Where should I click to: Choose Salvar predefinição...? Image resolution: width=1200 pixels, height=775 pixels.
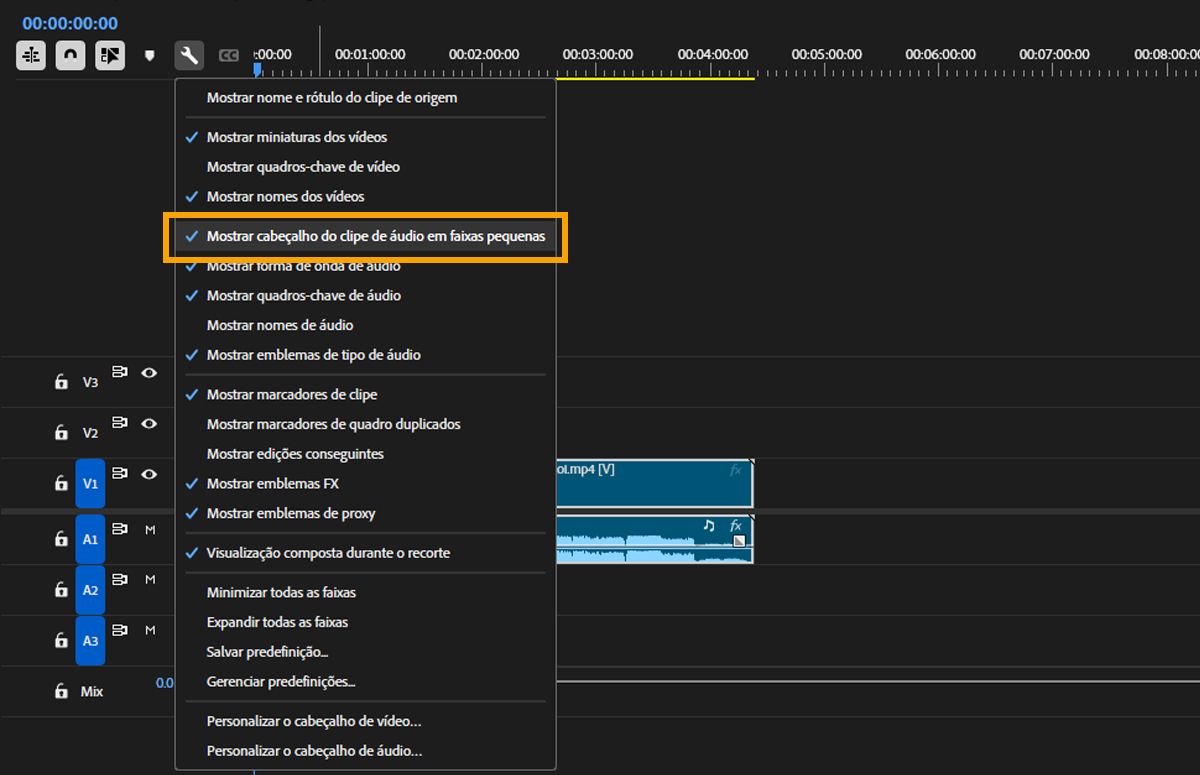click(x=365, y=652)
